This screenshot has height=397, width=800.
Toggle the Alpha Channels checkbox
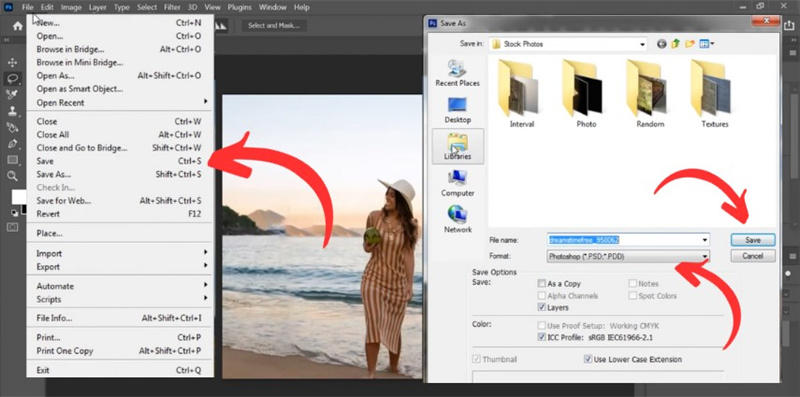coord(542,295)
